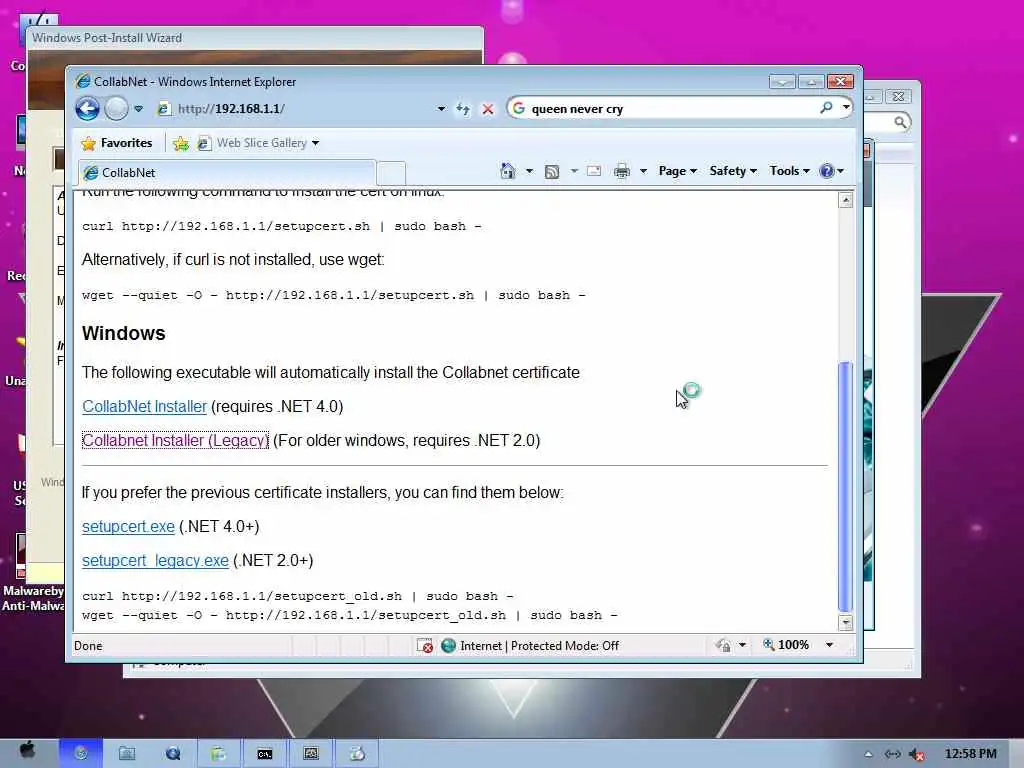Click the Done status text
1024x768 pixels.
(88, 646)
